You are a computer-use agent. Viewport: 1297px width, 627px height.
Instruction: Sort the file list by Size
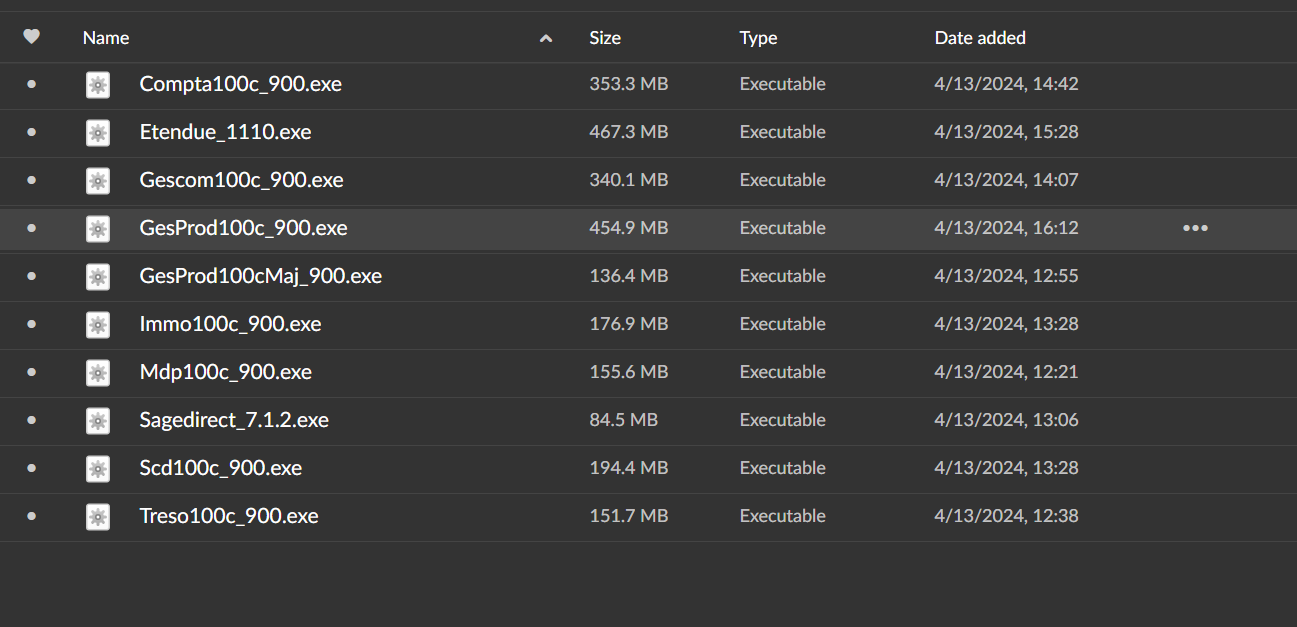pos(605,38)
